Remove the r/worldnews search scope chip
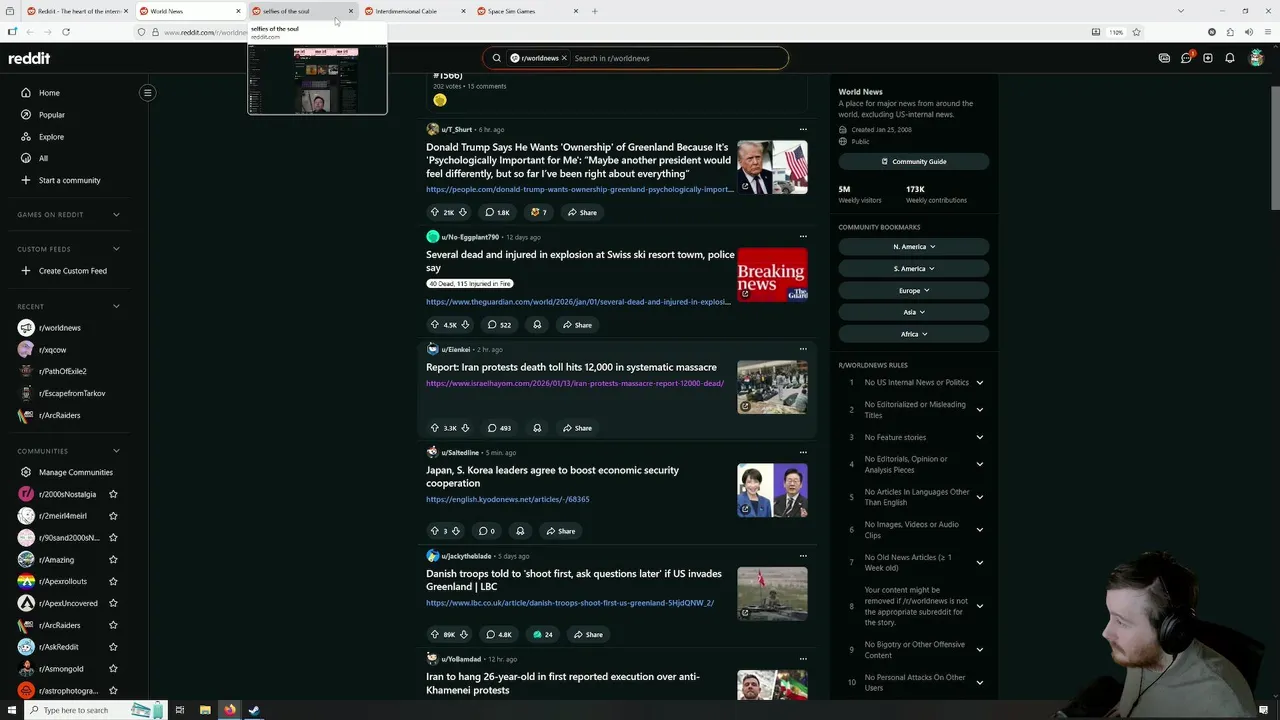1280x720 pixels. [564, 58]
